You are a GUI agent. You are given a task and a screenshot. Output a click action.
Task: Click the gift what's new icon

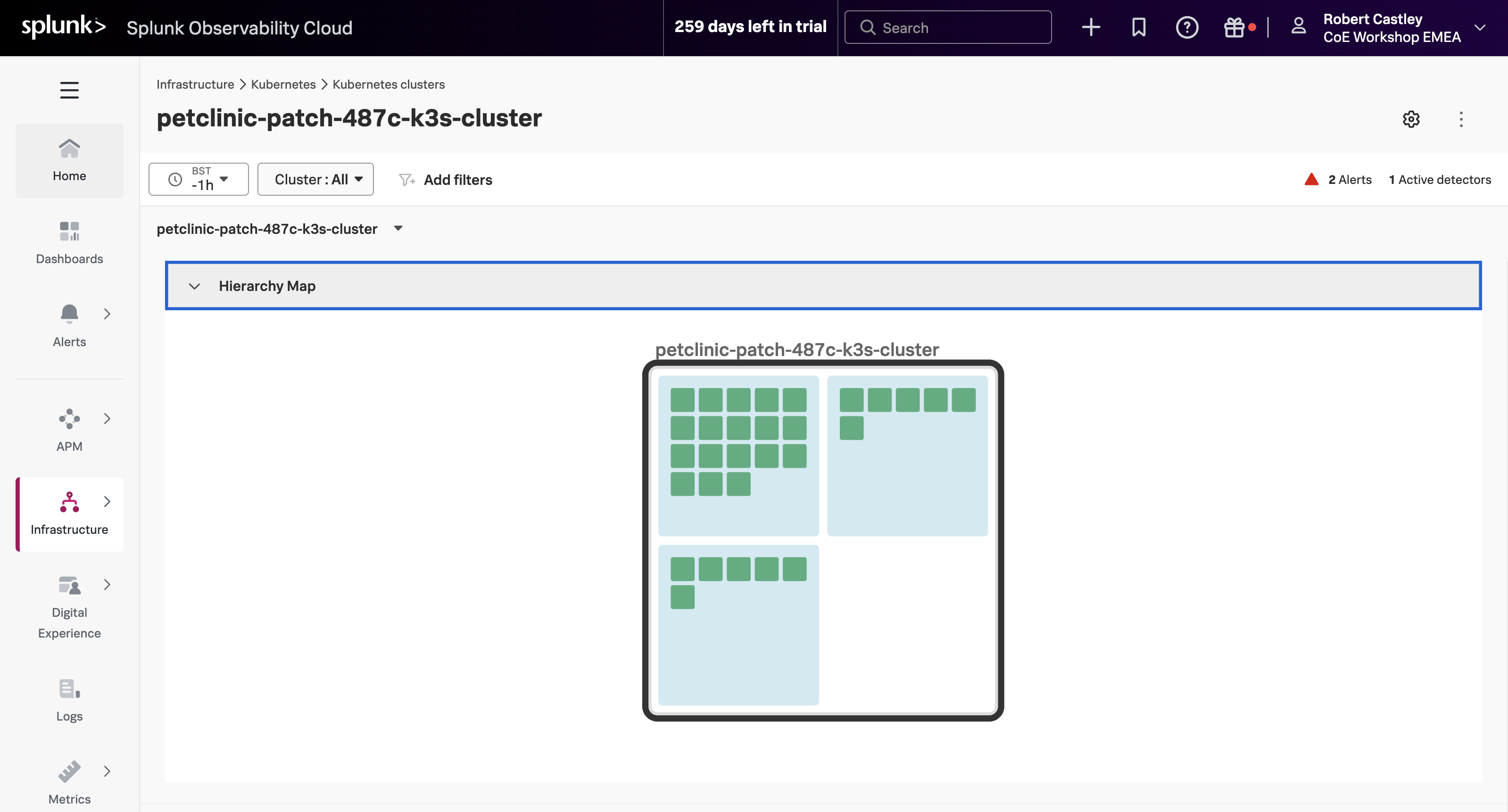pyautogui.click(x=1234, y=27)
